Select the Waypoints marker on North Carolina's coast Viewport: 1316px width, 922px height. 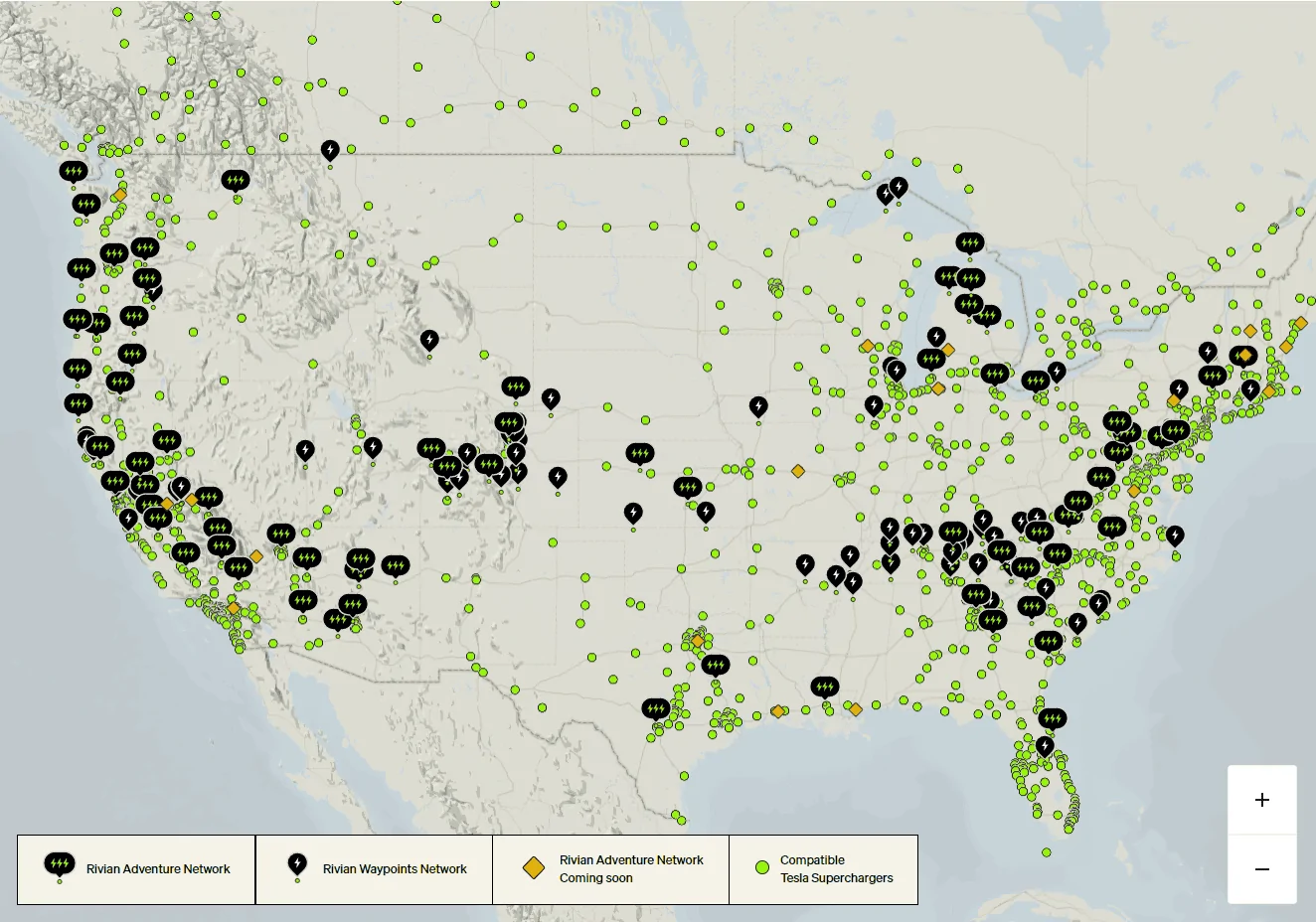pyautogui.click(x=1175, y=537)
